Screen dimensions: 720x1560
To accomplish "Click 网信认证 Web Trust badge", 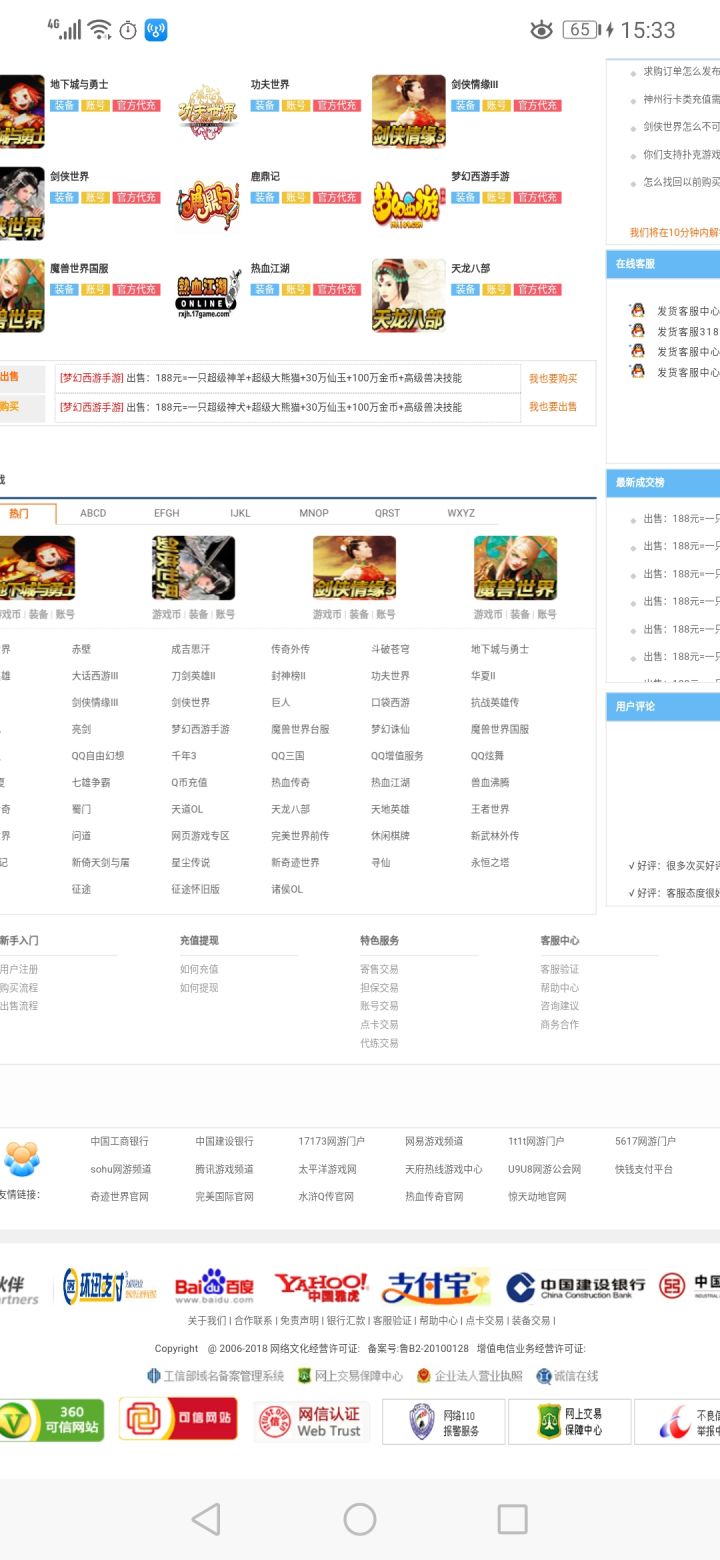I will tap(311, 1421).
